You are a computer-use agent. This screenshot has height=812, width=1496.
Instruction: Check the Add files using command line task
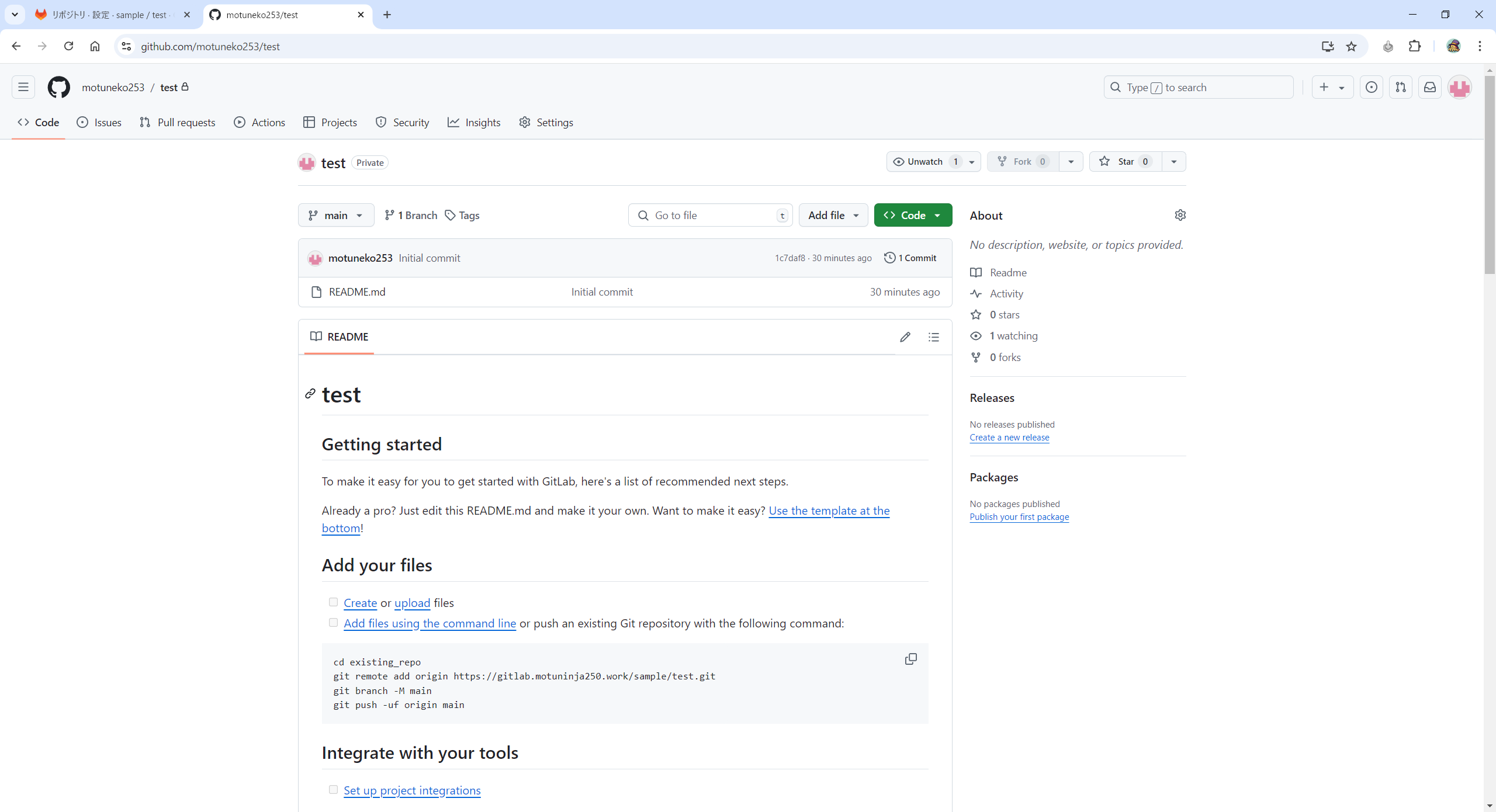[333, 622]
